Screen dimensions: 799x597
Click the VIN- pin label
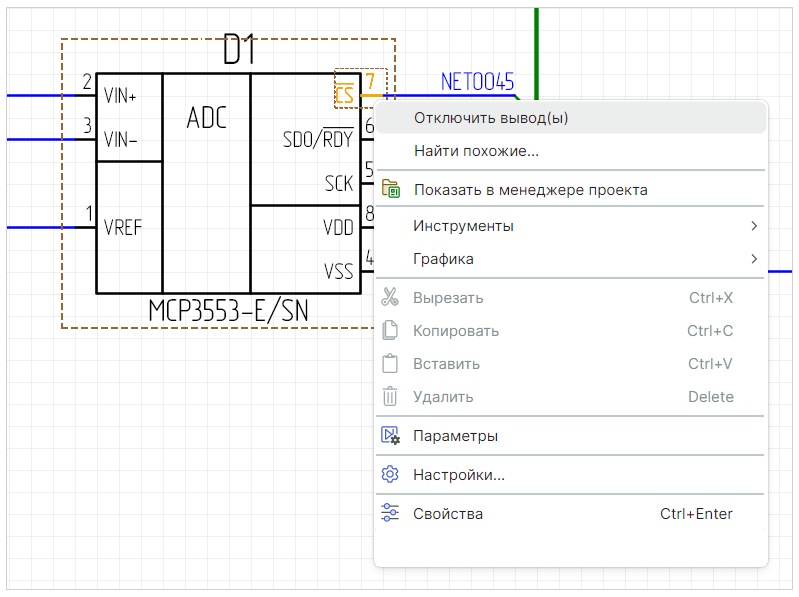pyautogui.click(x=120, y=139)
